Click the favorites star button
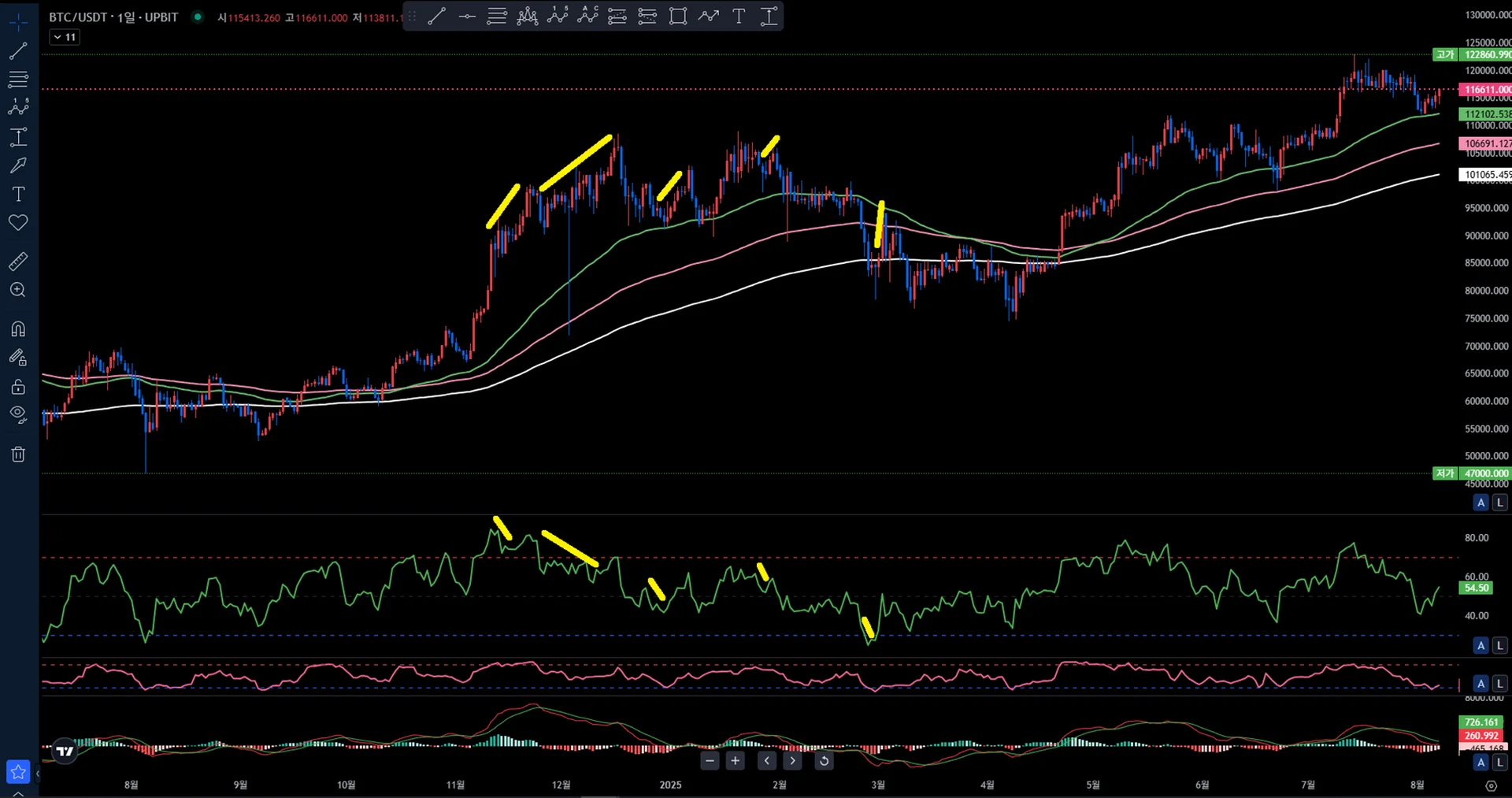Image resolution: width=1512 pixels, height=798 pixels. point(18,772)
